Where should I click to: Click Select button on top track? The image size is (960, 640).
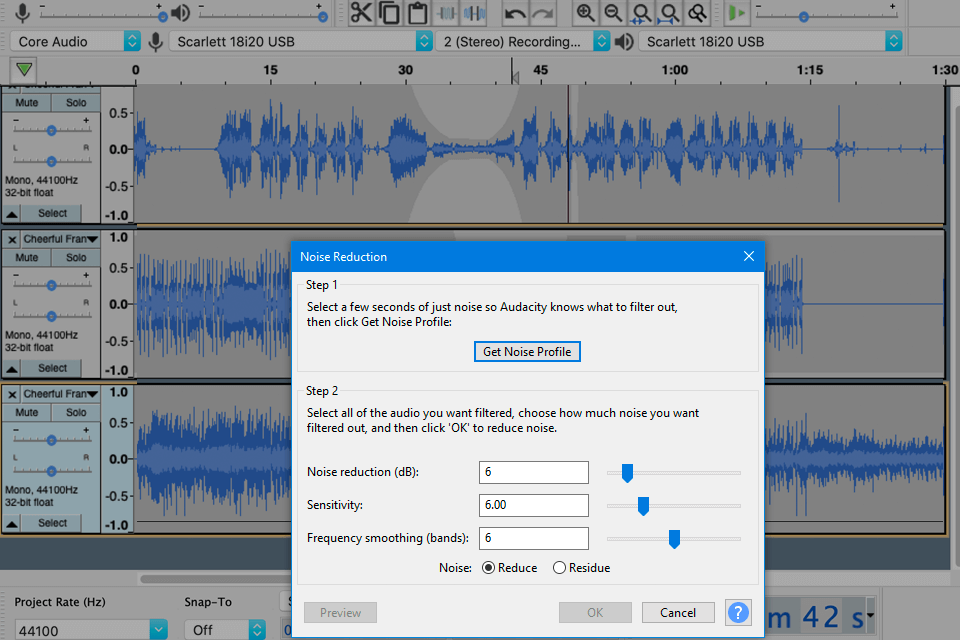[52, 213]
